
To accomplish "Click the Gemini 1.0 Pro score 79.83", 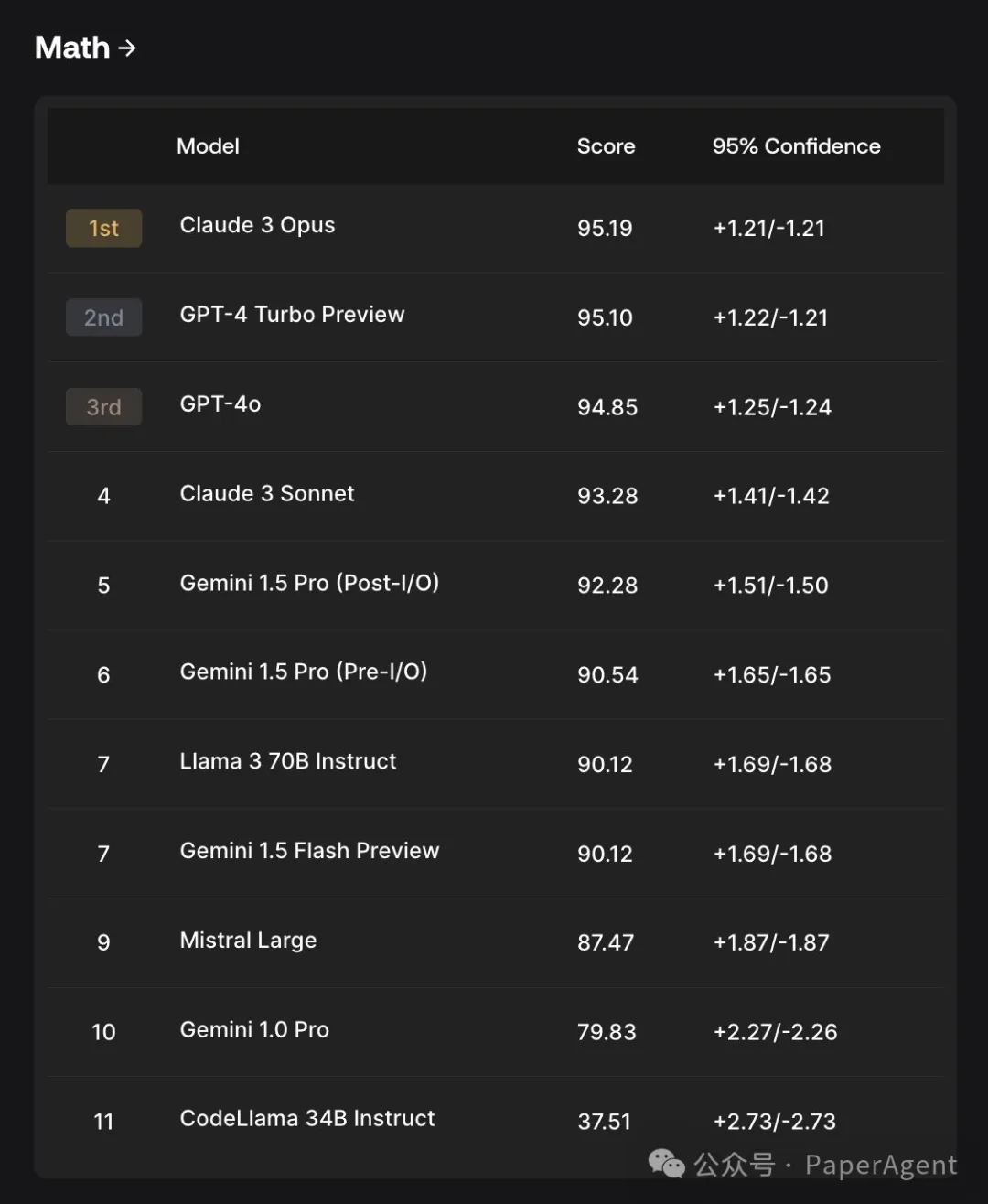I will point(607,1032).
